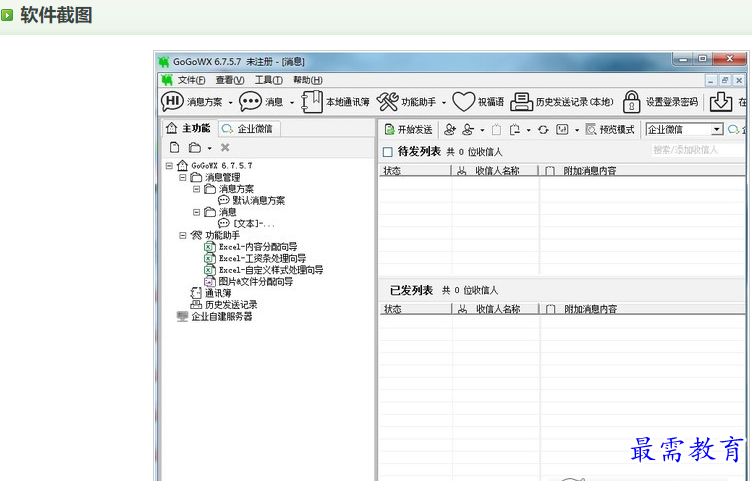752x481 pixels.
Task: Toggle 预览模式 preview mode
Action: 610,129
